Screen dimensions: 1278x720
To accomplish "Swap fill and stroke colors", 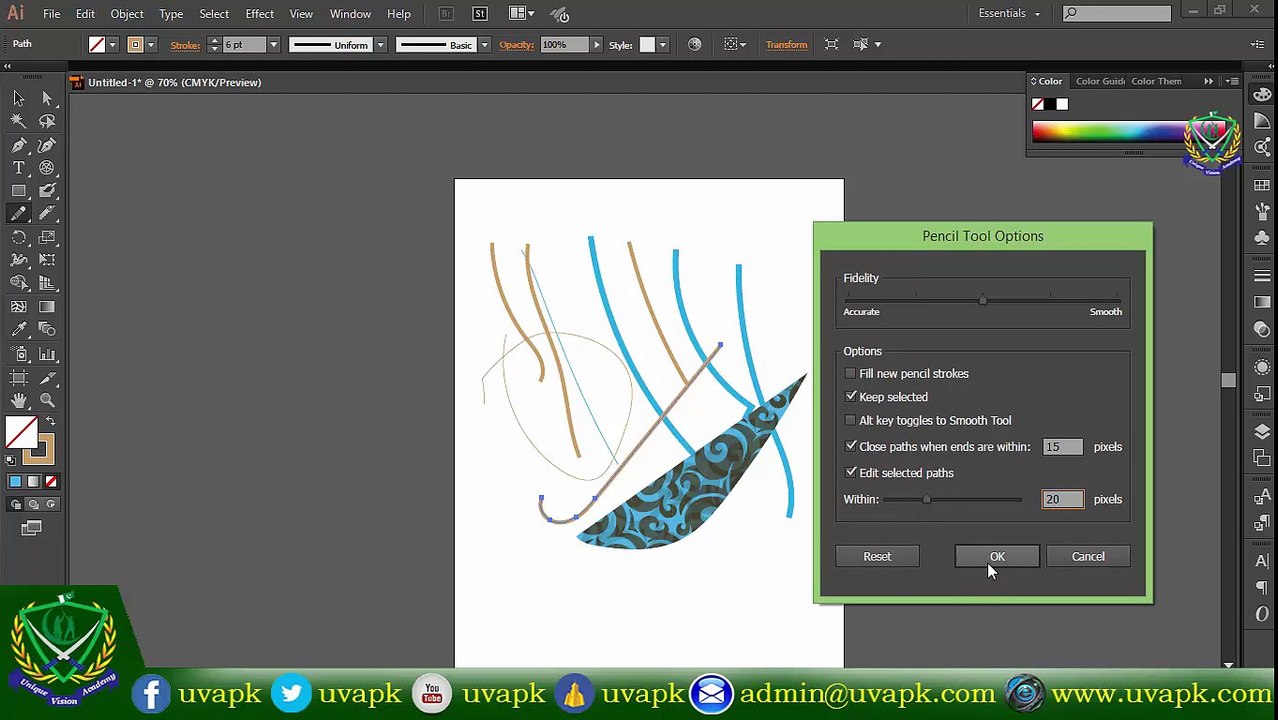I will coord(50,423).
